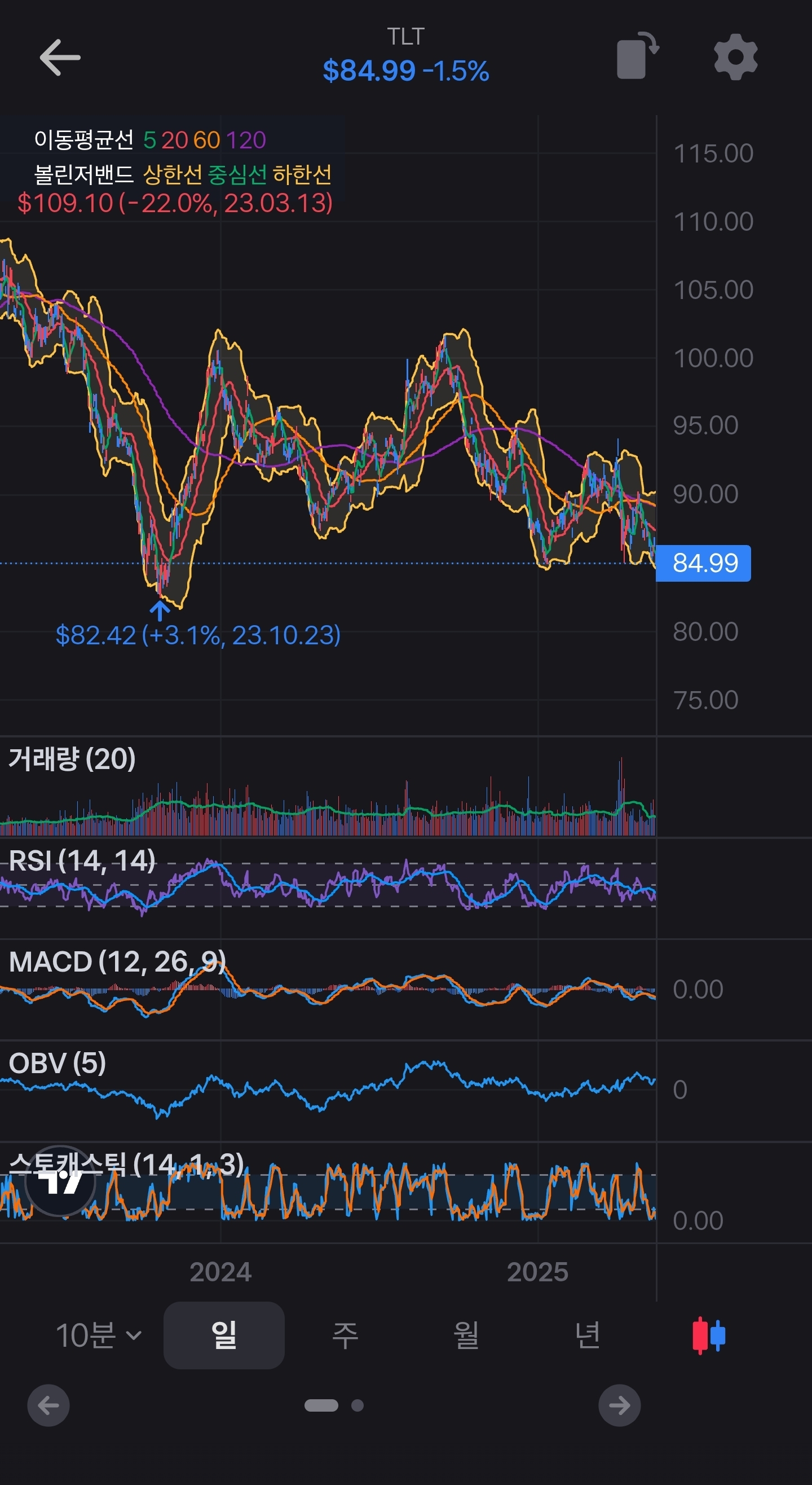Tap the 중심선 middle band label
Image resolution: width=812 pixels, height=1485 pixels.
click(x=237, y=174)
